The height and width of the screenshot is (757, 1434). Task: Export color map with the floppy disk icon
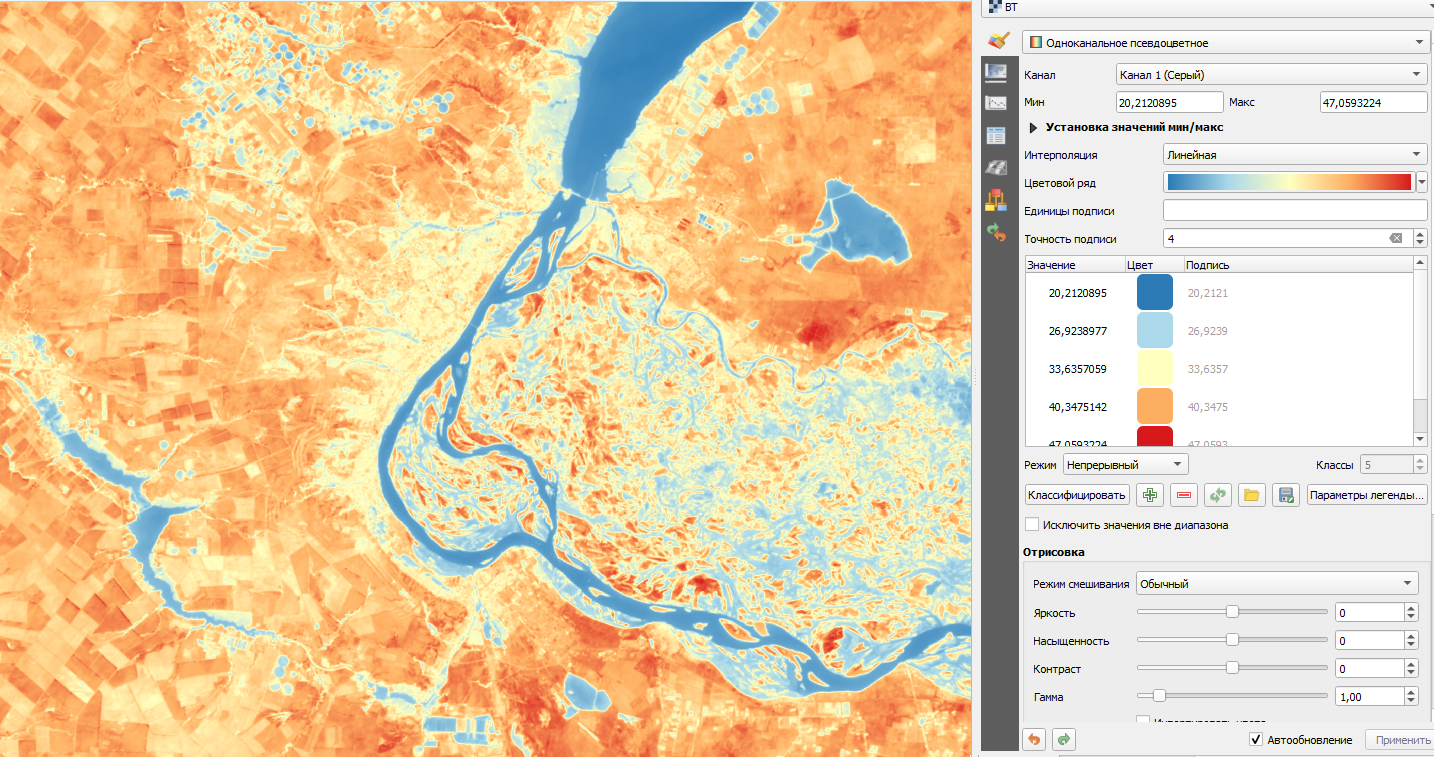1286,495
